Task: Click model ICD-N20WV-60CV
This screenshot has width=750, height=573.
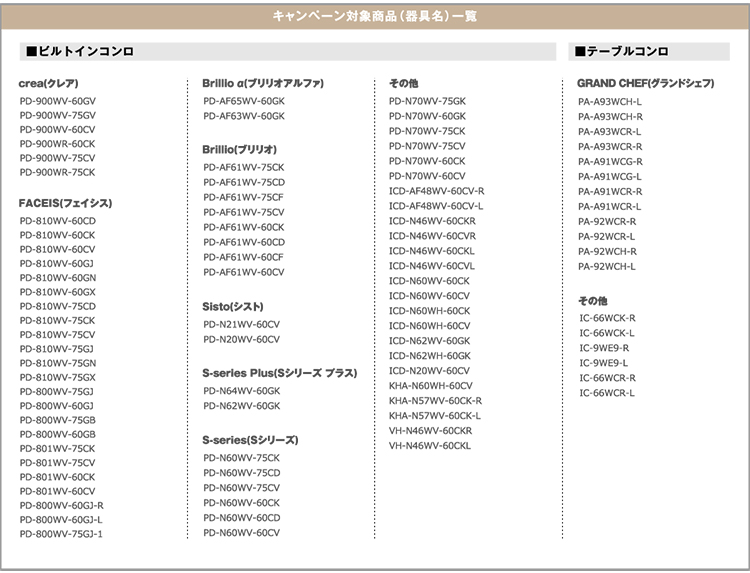Action: 430,371
